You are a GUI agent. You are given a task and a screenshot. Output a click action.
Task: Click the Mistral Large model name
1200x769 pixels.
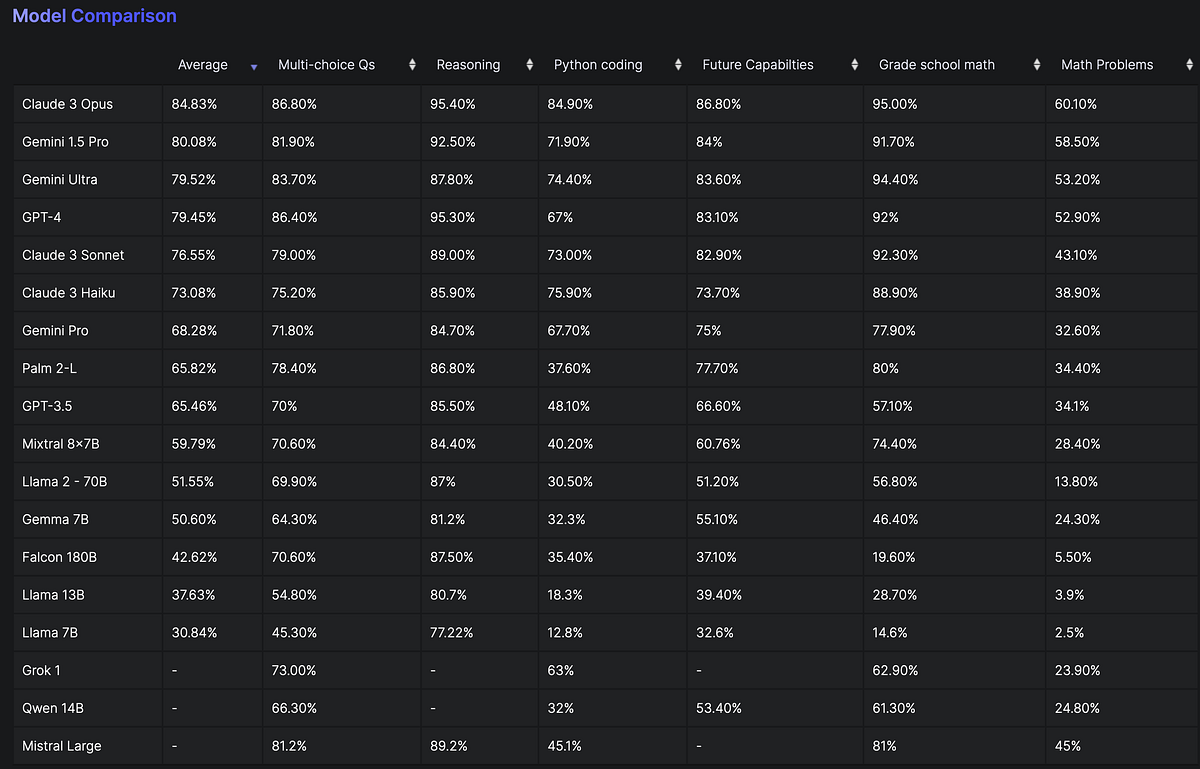(x=61, y=746)
